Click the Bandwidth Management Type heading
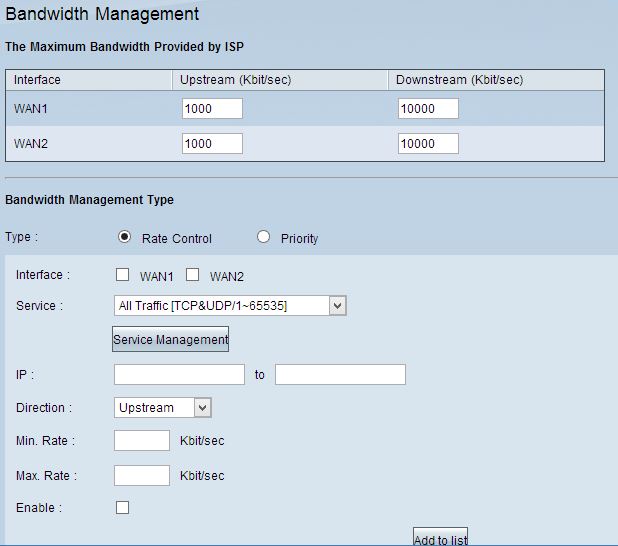 89,200
